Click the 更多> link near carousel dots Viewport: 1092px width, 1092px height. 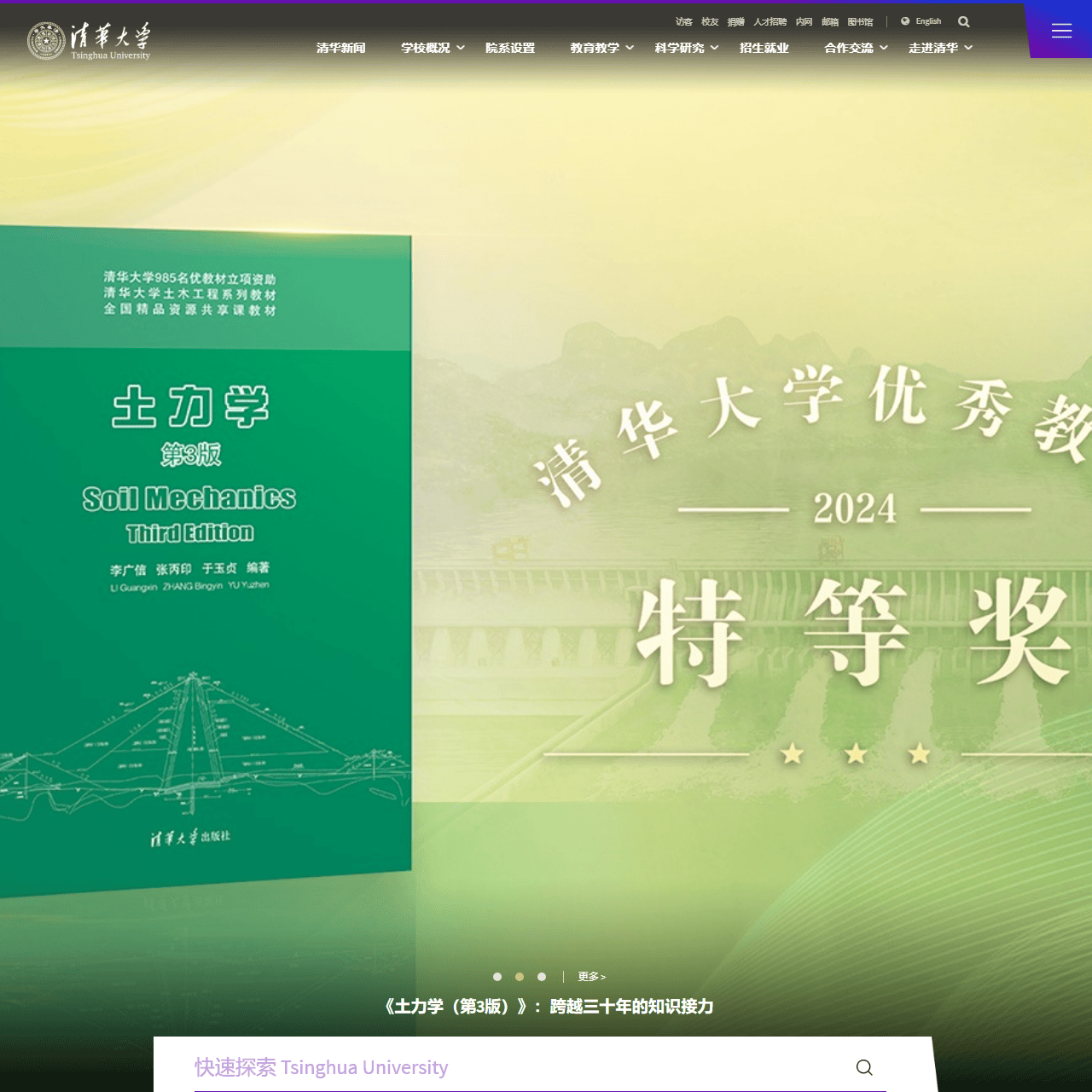pyautogui.click(x=592, y=977)
